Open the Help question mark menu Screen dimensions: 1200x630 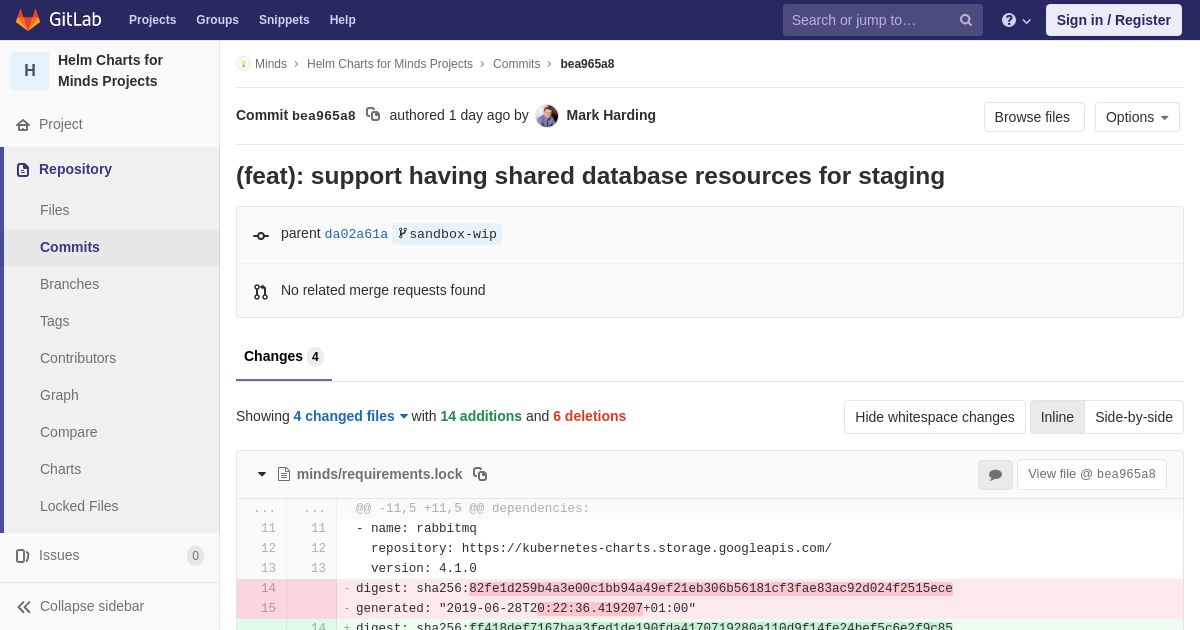(x=1015, y=20)
